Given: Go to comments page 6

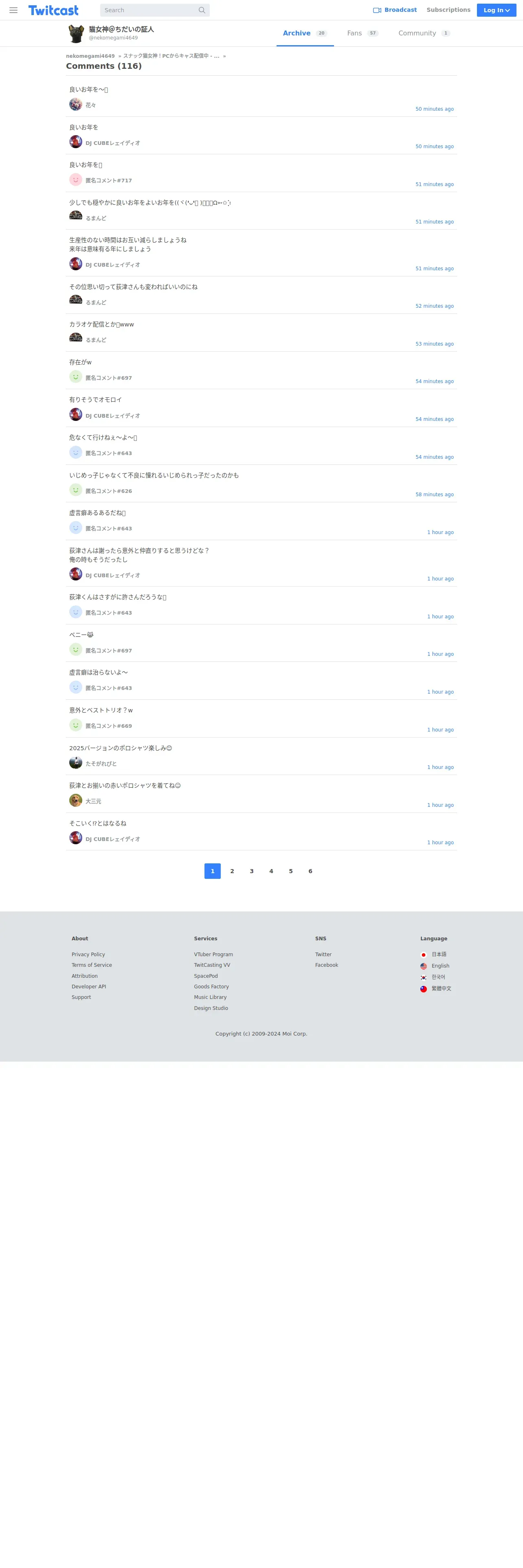Looking at the screenshot, I should (310, 871).
